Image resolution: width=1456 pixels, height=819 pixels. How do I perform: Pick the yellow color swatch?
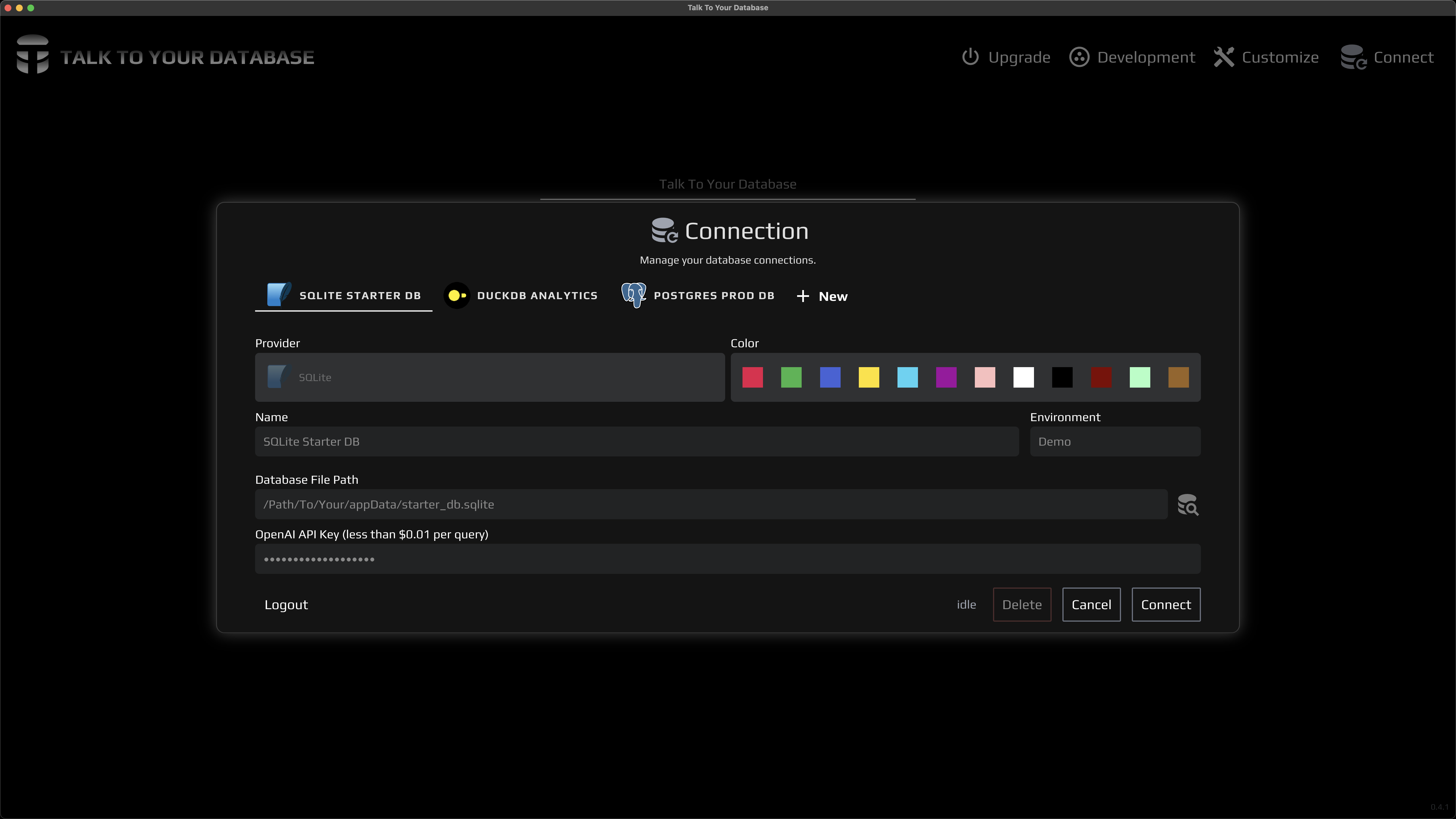click(869, 378)
